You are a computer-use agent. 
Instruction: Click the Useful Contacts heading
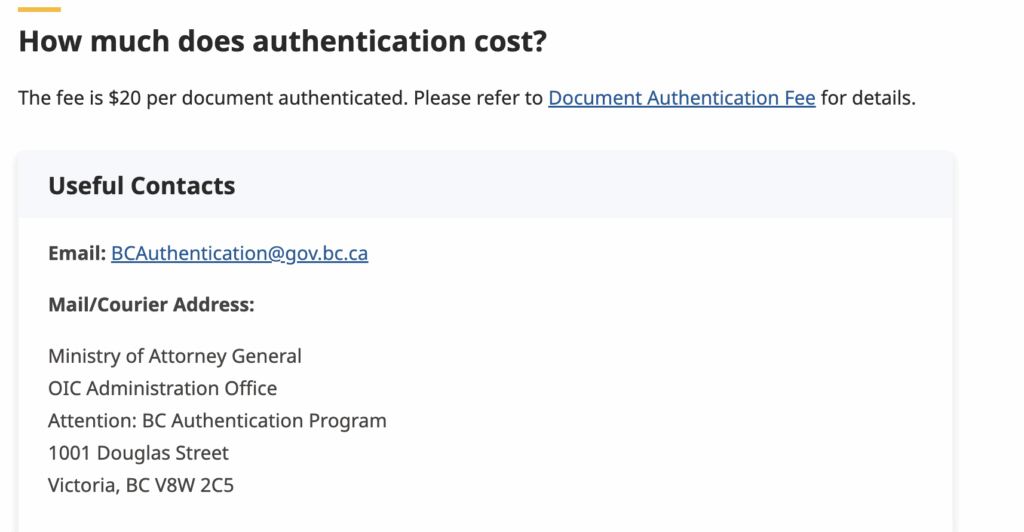coord(141,186)
